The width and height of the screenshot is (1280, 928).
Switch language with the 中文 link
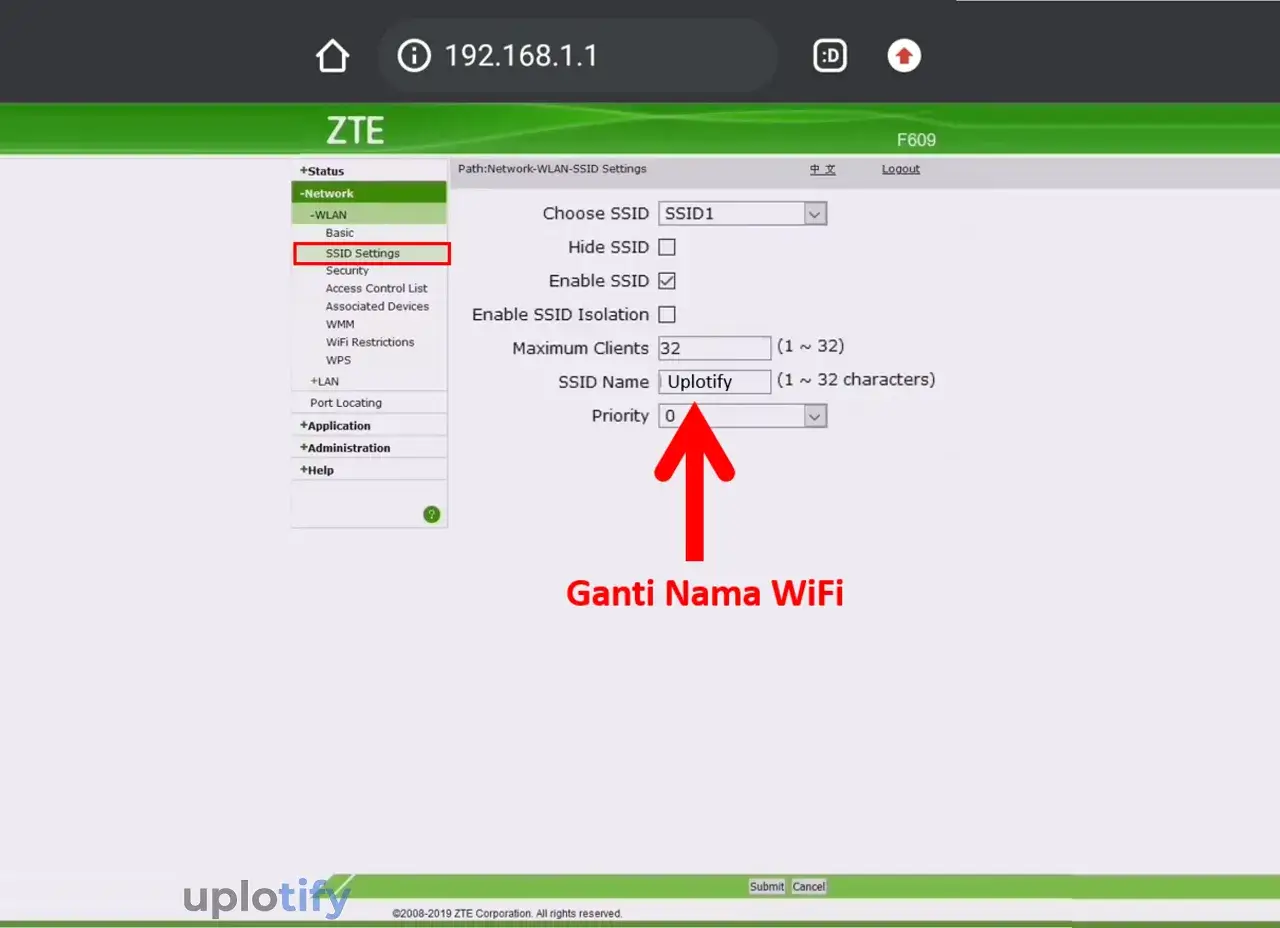pos(823,169)
